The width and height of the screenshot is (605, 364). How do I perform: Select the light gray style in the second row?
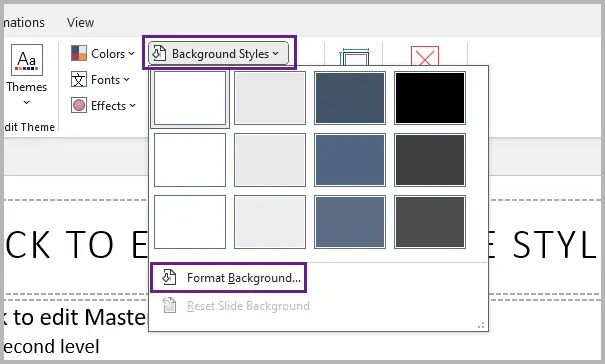point(270,160)
